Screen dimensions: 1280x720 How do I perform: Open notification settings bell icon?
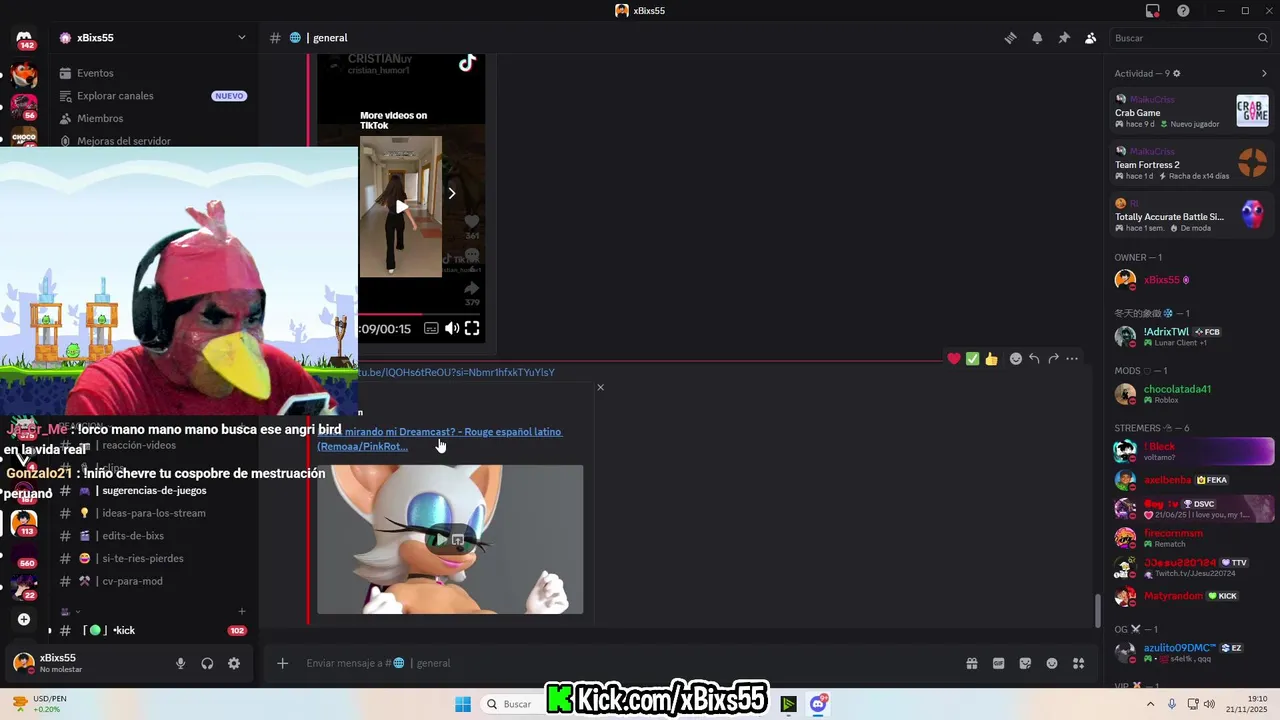[1037, 38]
